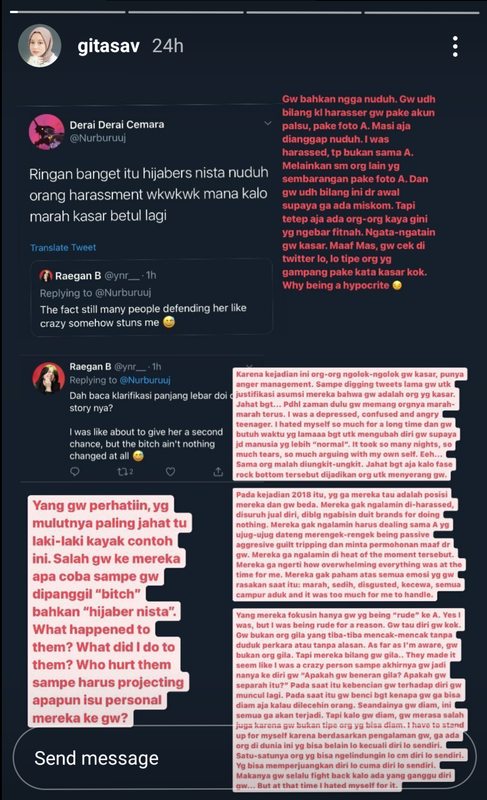Jump to the first story progress segment
487x800 pixels.
click(67, 12)
